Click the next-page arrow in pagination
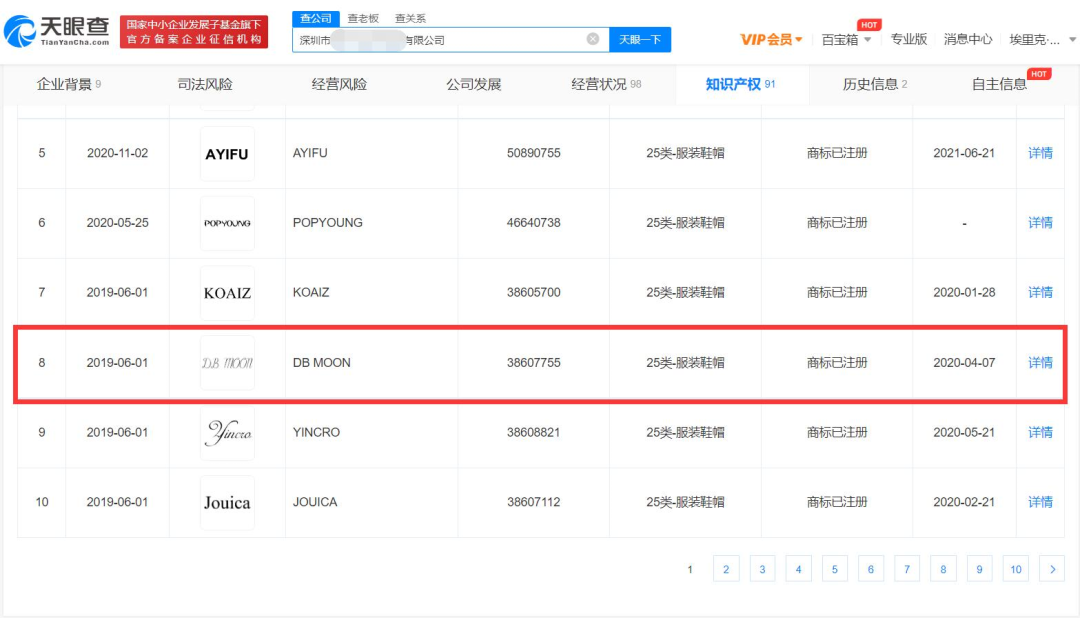 [1052, 568]
